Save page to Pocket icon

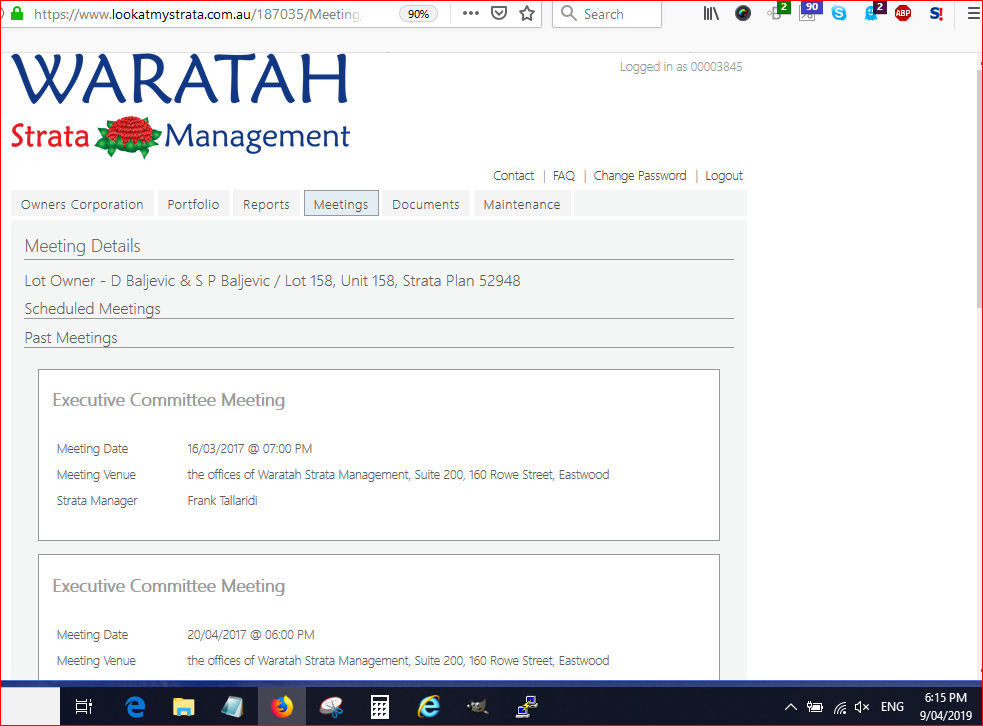pos(499,13)
